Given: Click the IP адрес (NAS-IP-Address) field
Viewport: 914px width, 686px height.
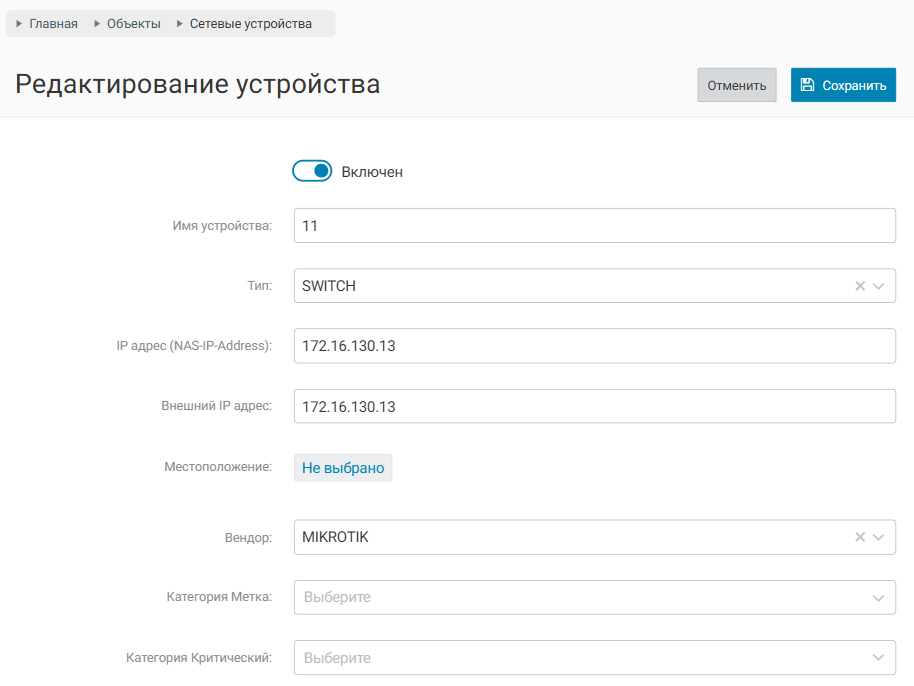Looking at the screenshot, I should coord(594,346).
